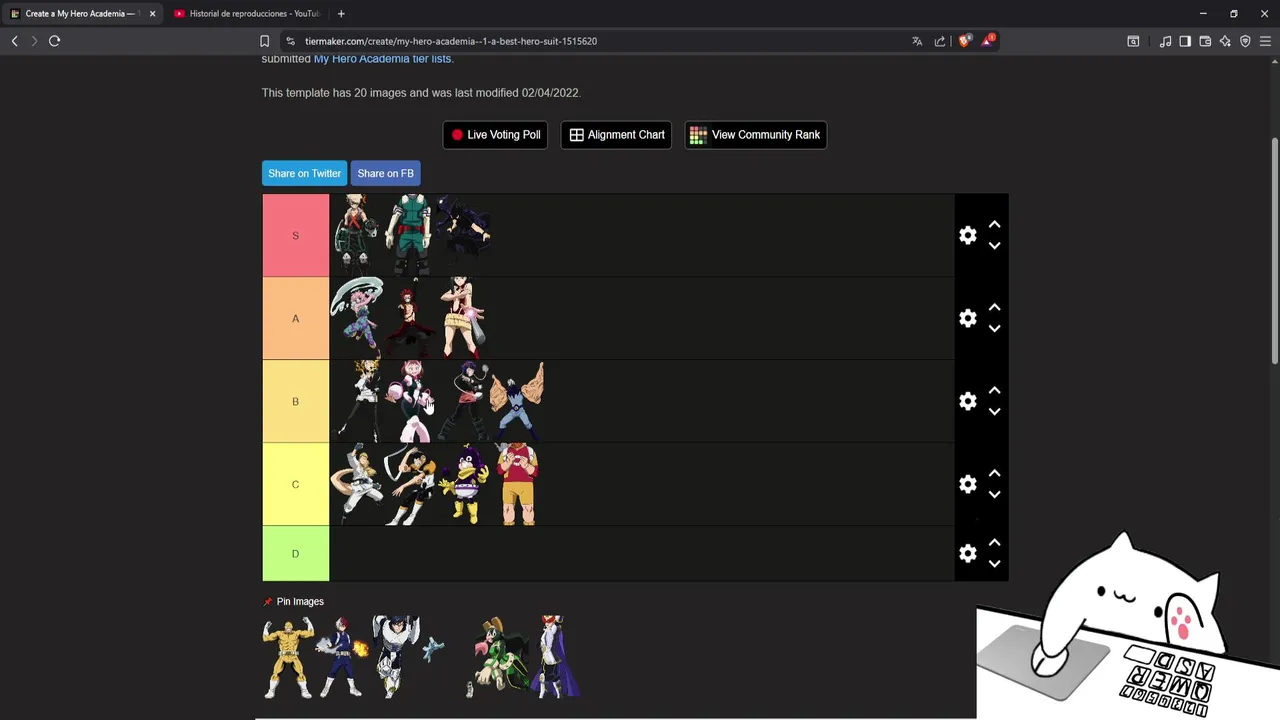1280x720 pixels.
Task: Open settings gear for C tier row
Action: [967, 484]
